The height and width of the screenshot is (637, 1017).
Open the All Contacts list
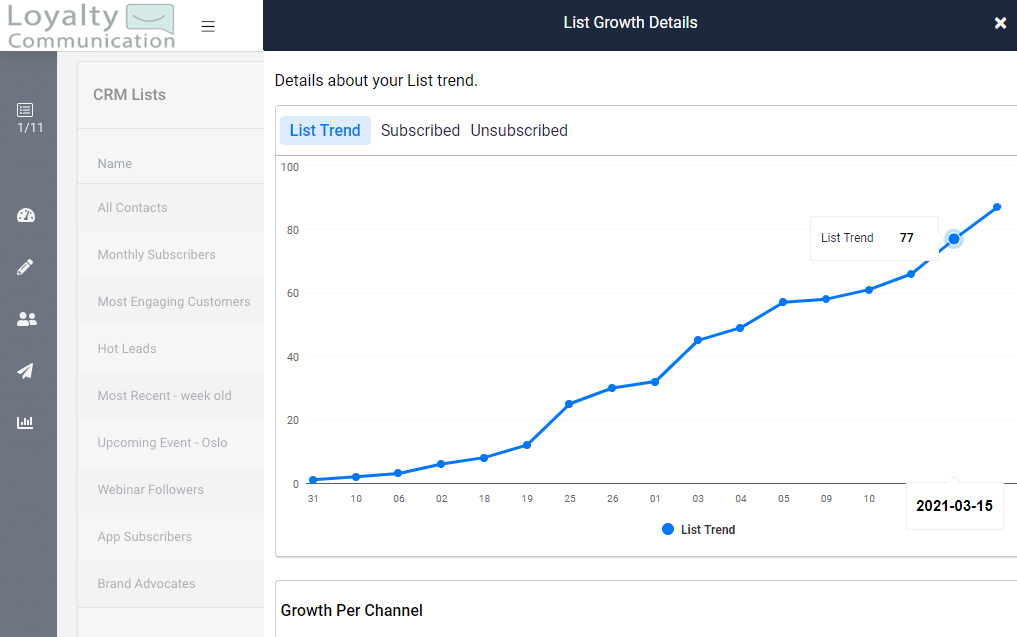133,207
